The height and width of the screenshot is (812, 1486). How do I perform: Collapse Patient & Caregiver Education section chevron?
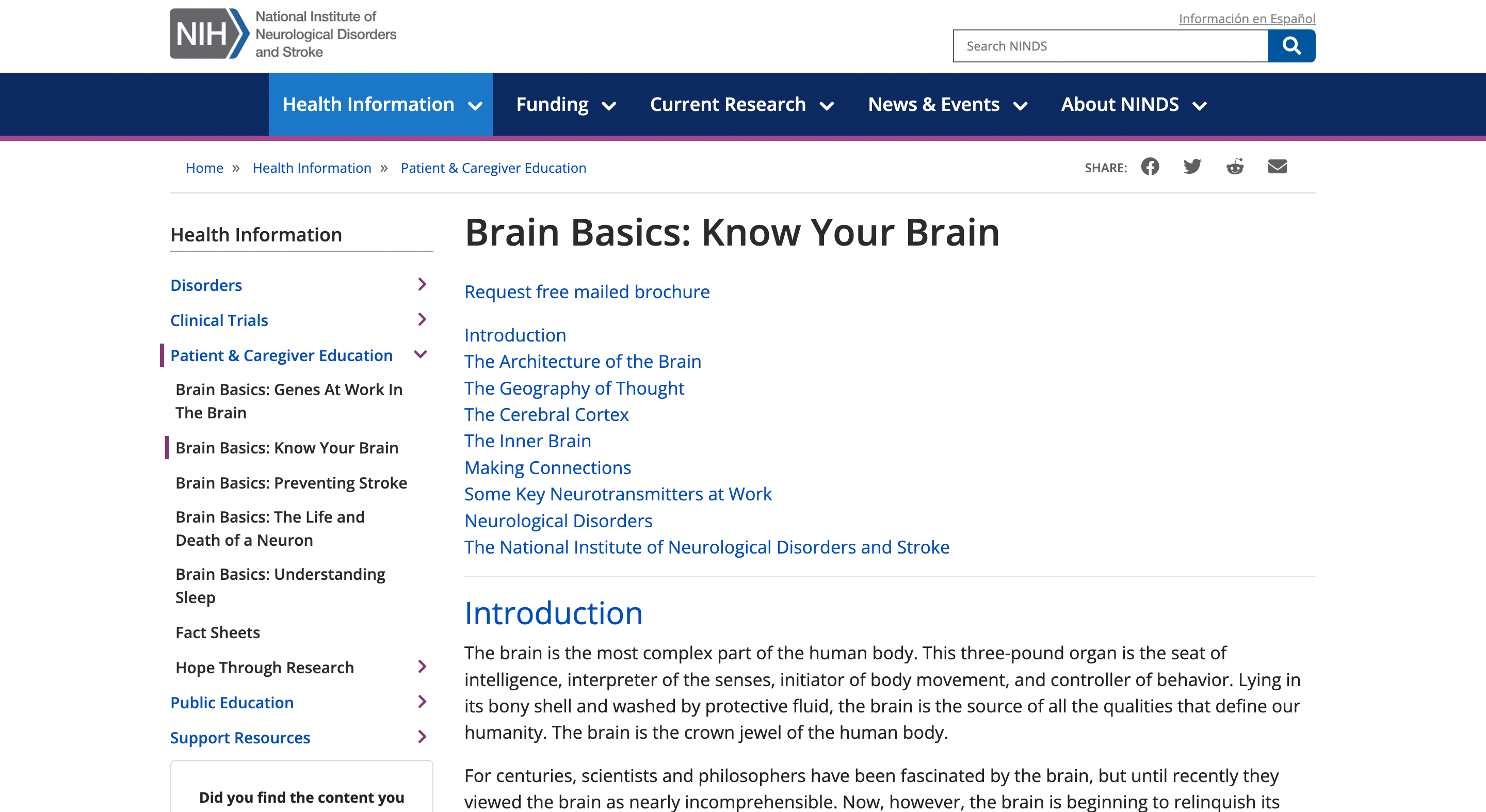[x=421, y=354]
